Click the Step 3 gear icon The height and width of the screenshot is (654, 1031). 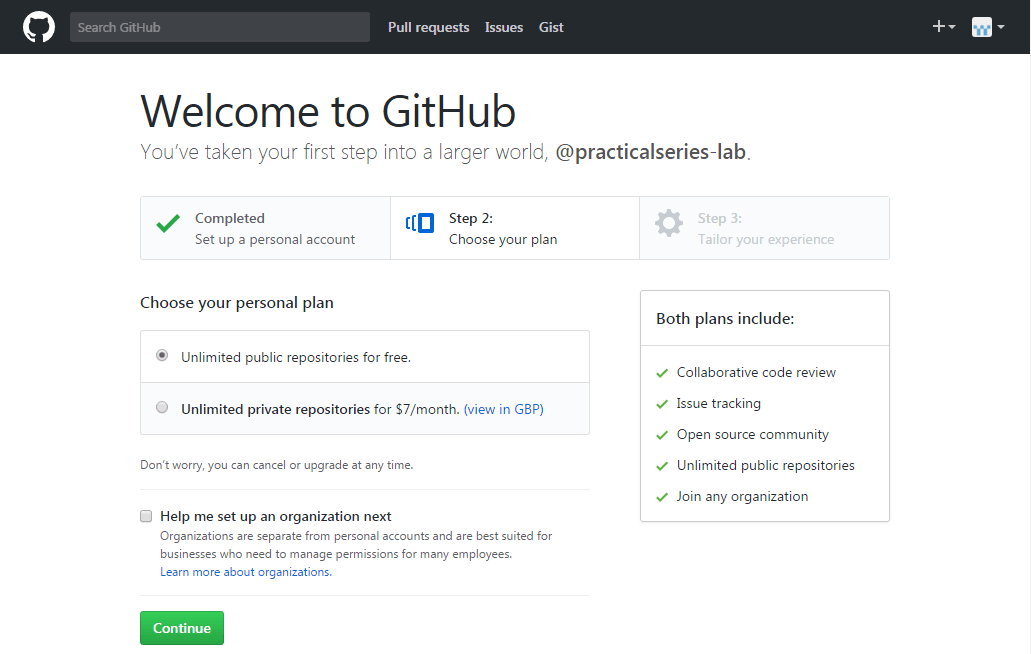[669, 223]
